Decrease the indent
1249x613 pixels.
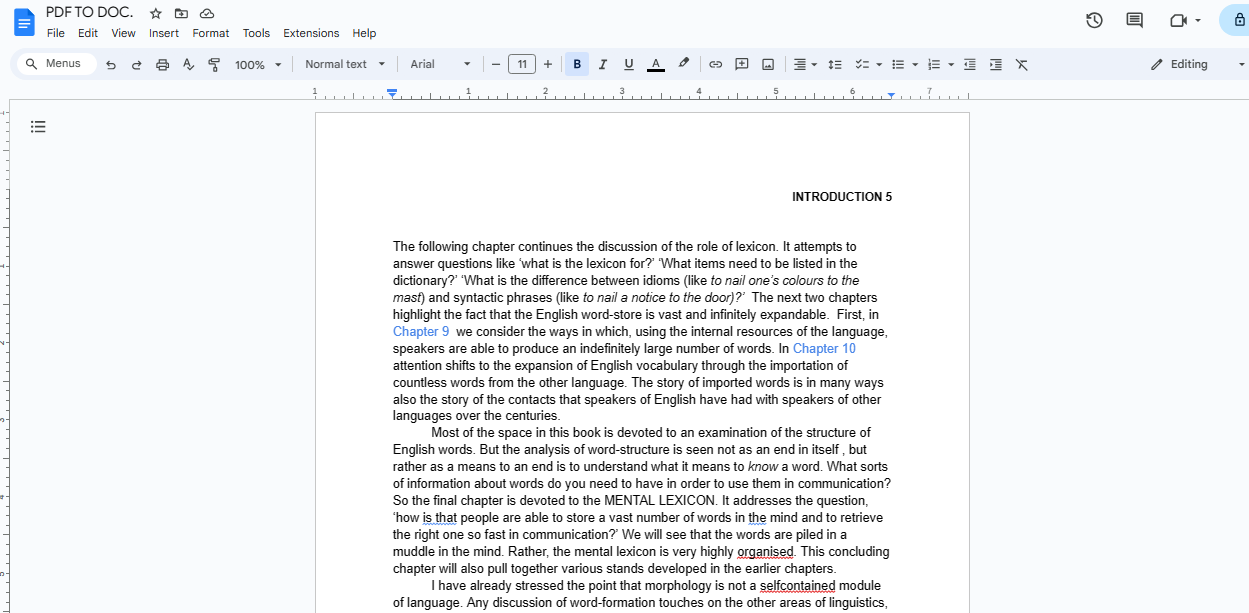pyautogui.click(x=970, y=64)
